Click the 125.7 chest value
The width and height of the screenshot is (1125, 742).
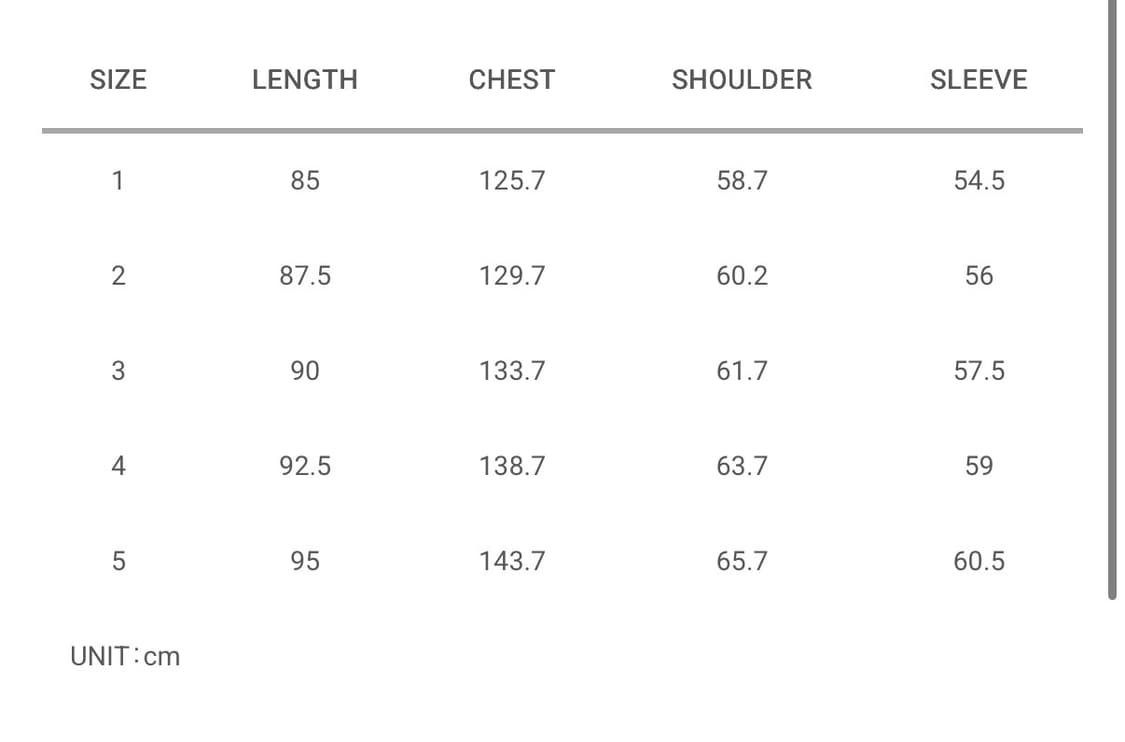[x=511, y=181]
